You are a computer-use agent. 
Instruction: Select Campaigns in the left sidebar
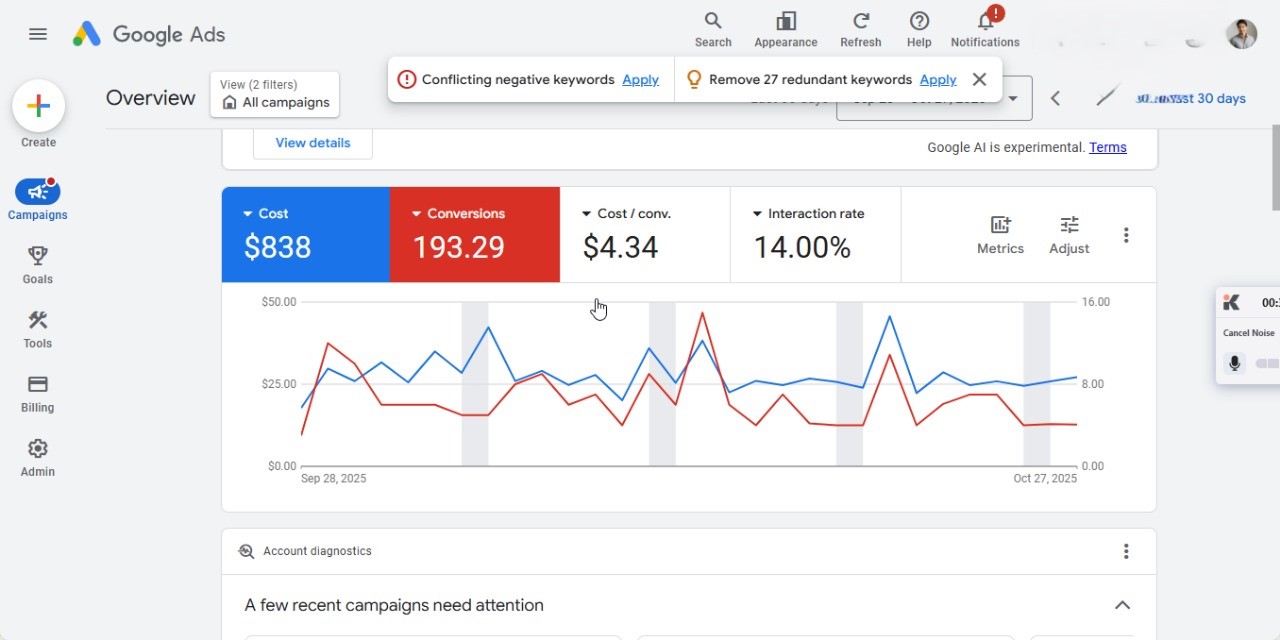pyautogui.click(x=37, y=199)
